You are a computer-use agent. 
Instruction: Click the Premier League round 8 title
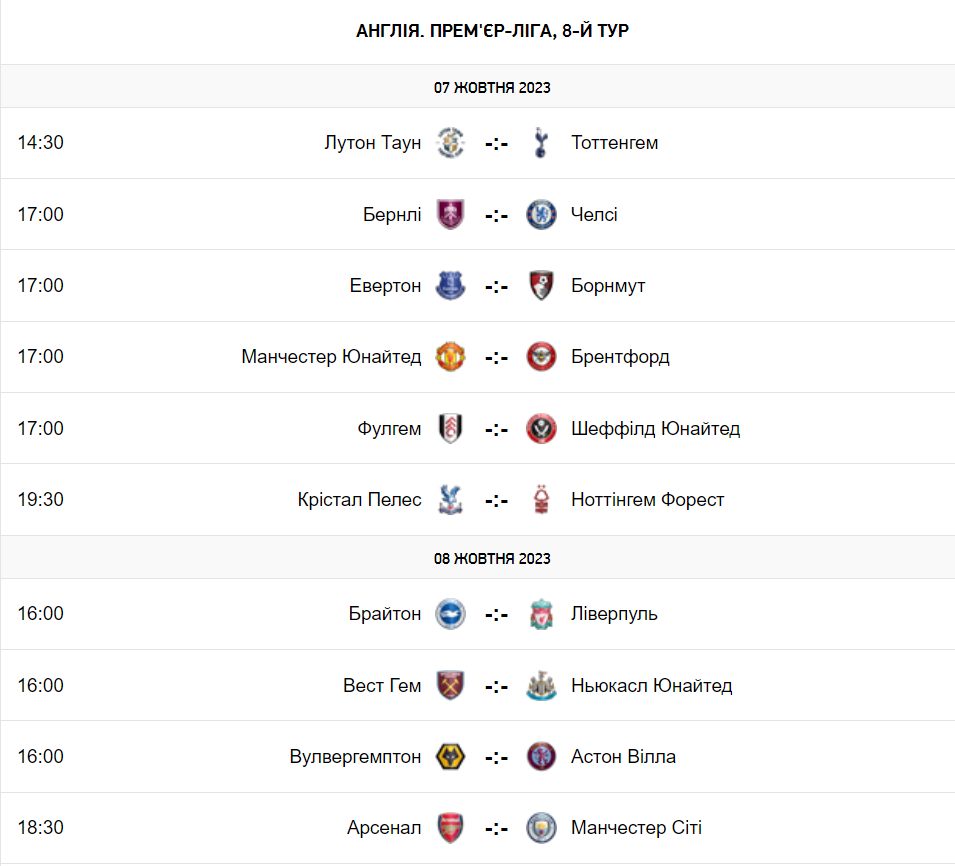[x=492, y=30]
